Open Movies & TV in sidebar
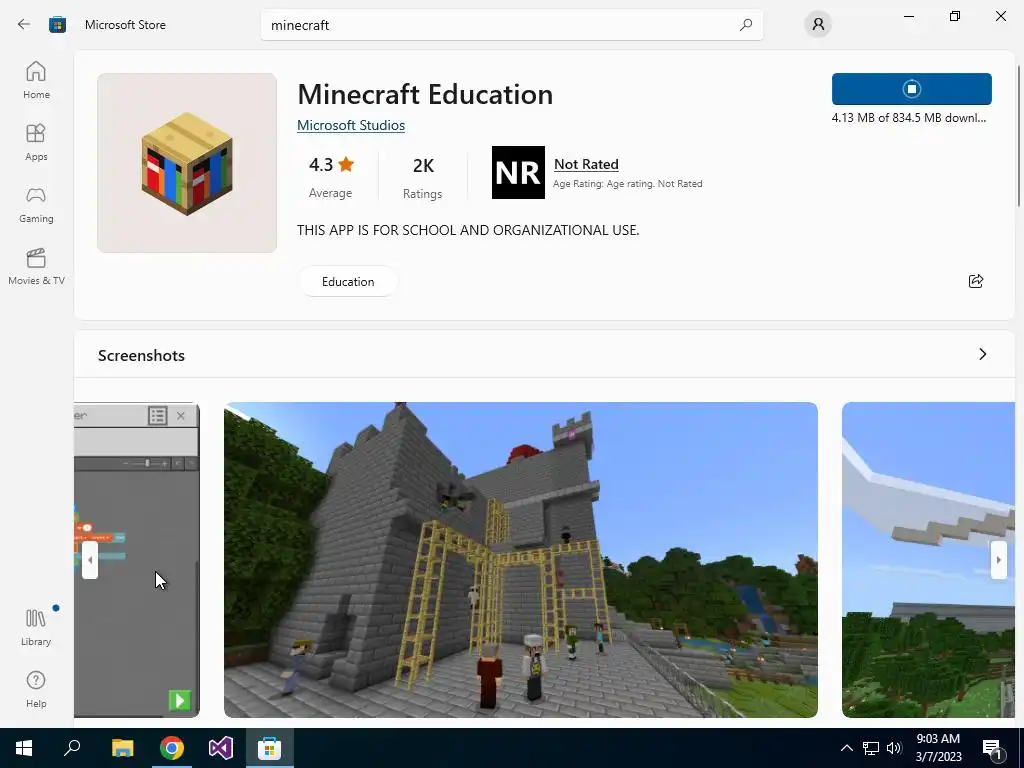The width and height of the screenshot is (1024, 768). tap(36, 266)
